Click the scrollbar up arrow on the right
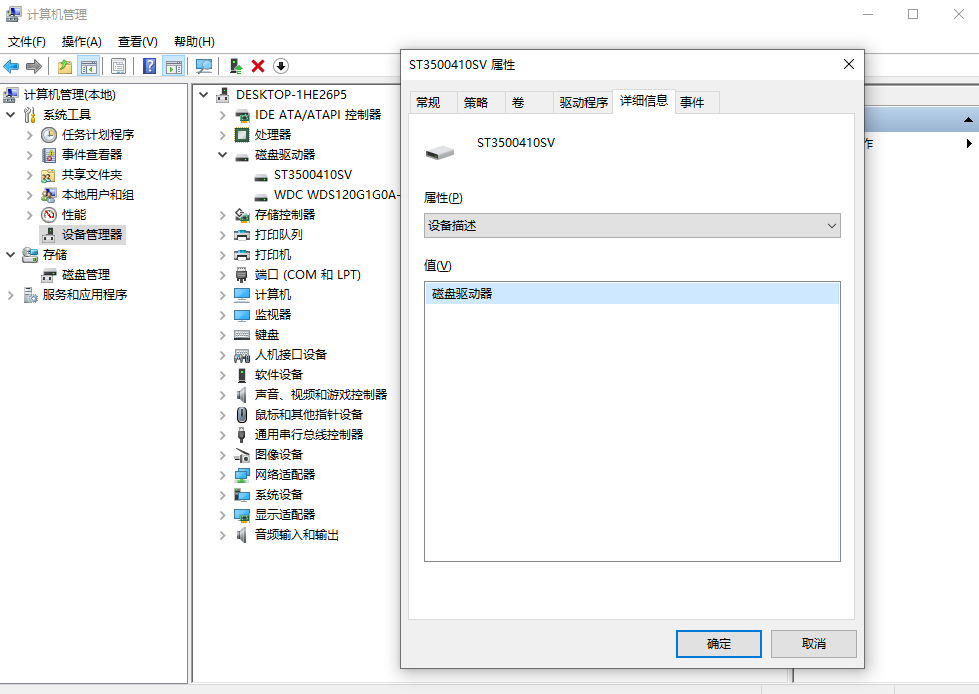The height and width of the screenshot is (694, 979). pos(970,120)
